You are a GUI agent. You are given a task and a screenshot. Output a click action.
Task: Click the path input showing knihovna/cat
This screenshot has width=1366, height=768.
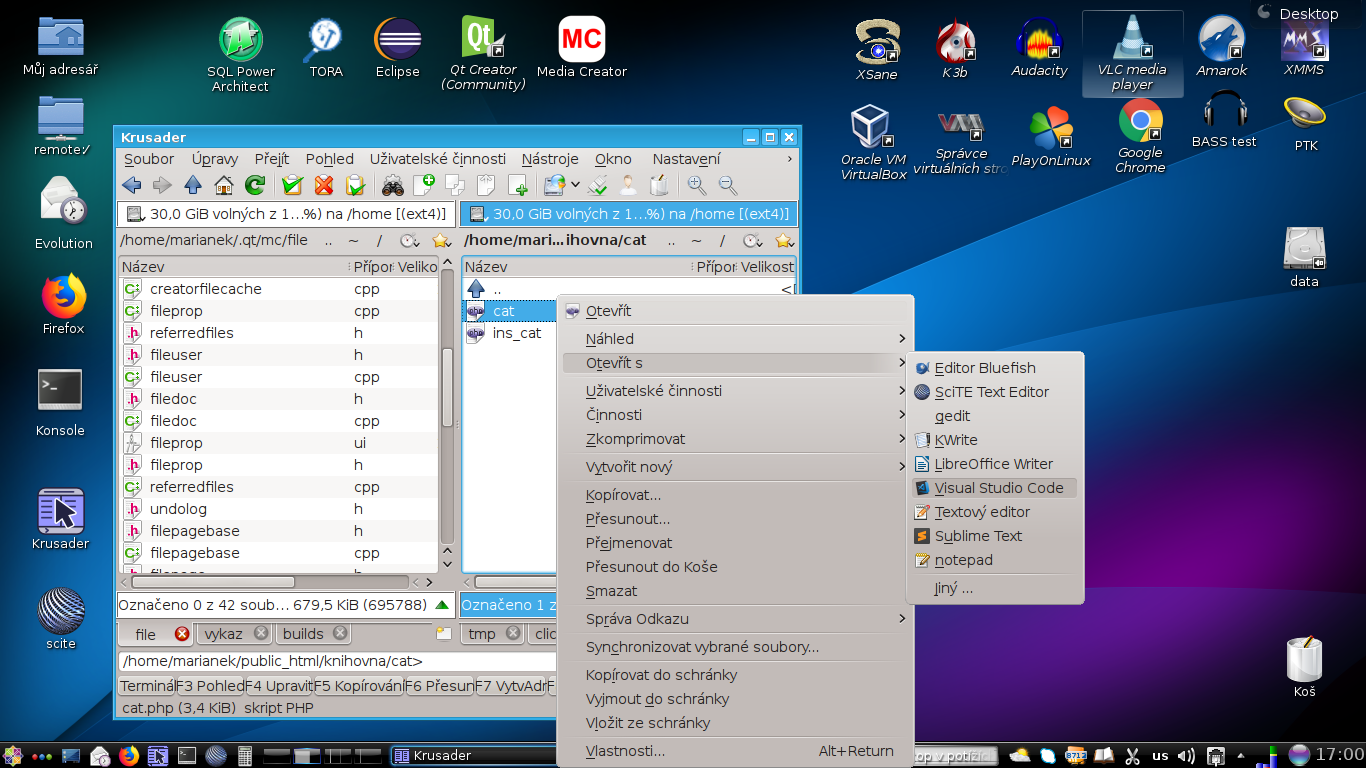(x=280, y=661)
